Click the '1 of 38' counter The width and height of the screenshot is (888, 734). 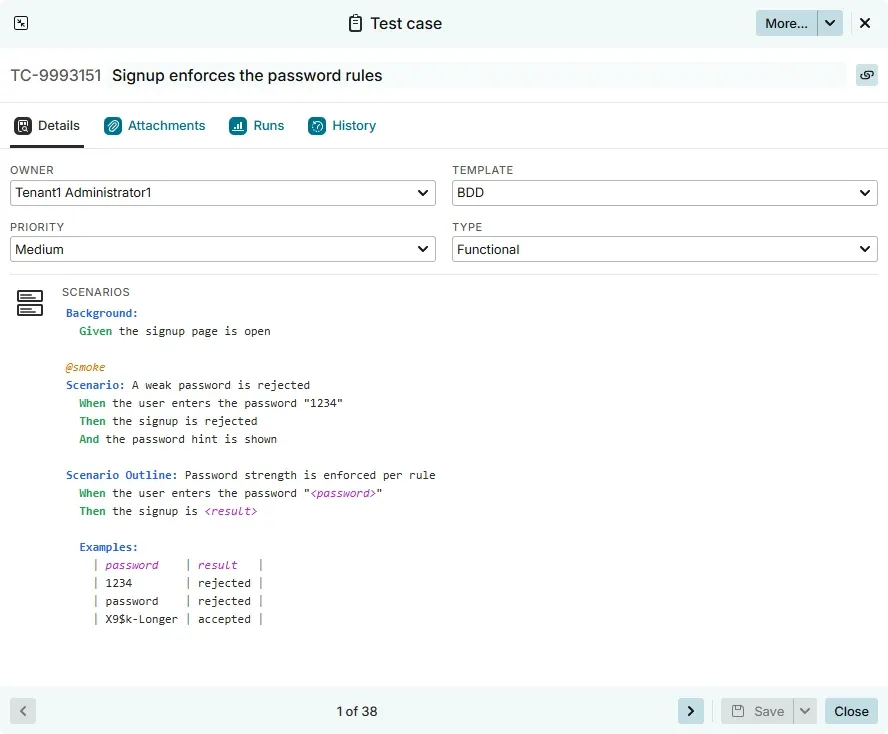click(x=357, y=711)
